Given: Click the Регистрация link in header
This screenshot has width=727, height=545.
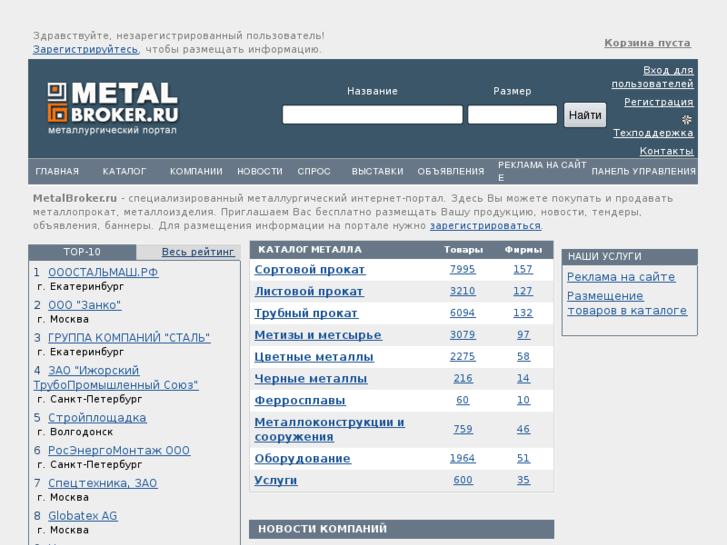Looking at the screenshot, I should pos(658,102).
